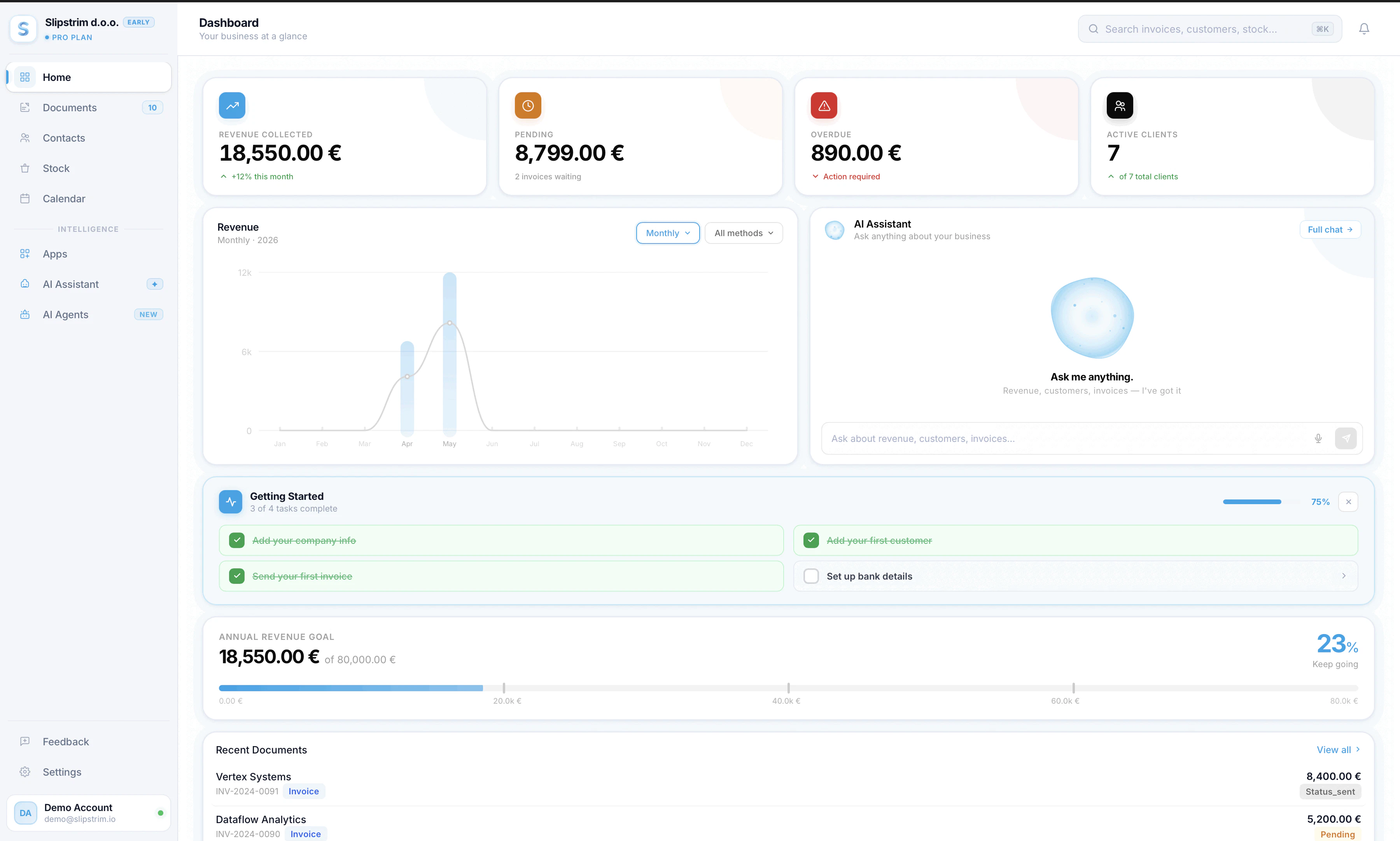Click the Revenue Collected card
The height and width of the screenshot is (841, 1400).
[345, 137]
